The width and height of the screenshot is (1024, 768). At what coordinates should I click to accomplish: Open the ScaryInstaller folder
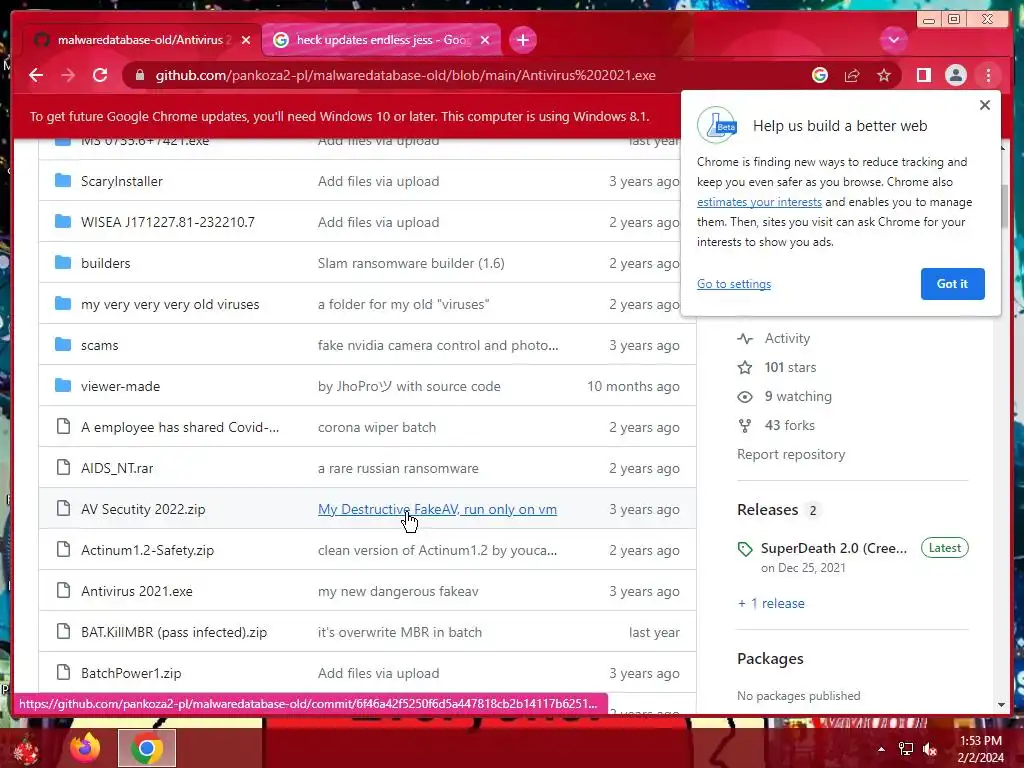pos(121,181)
